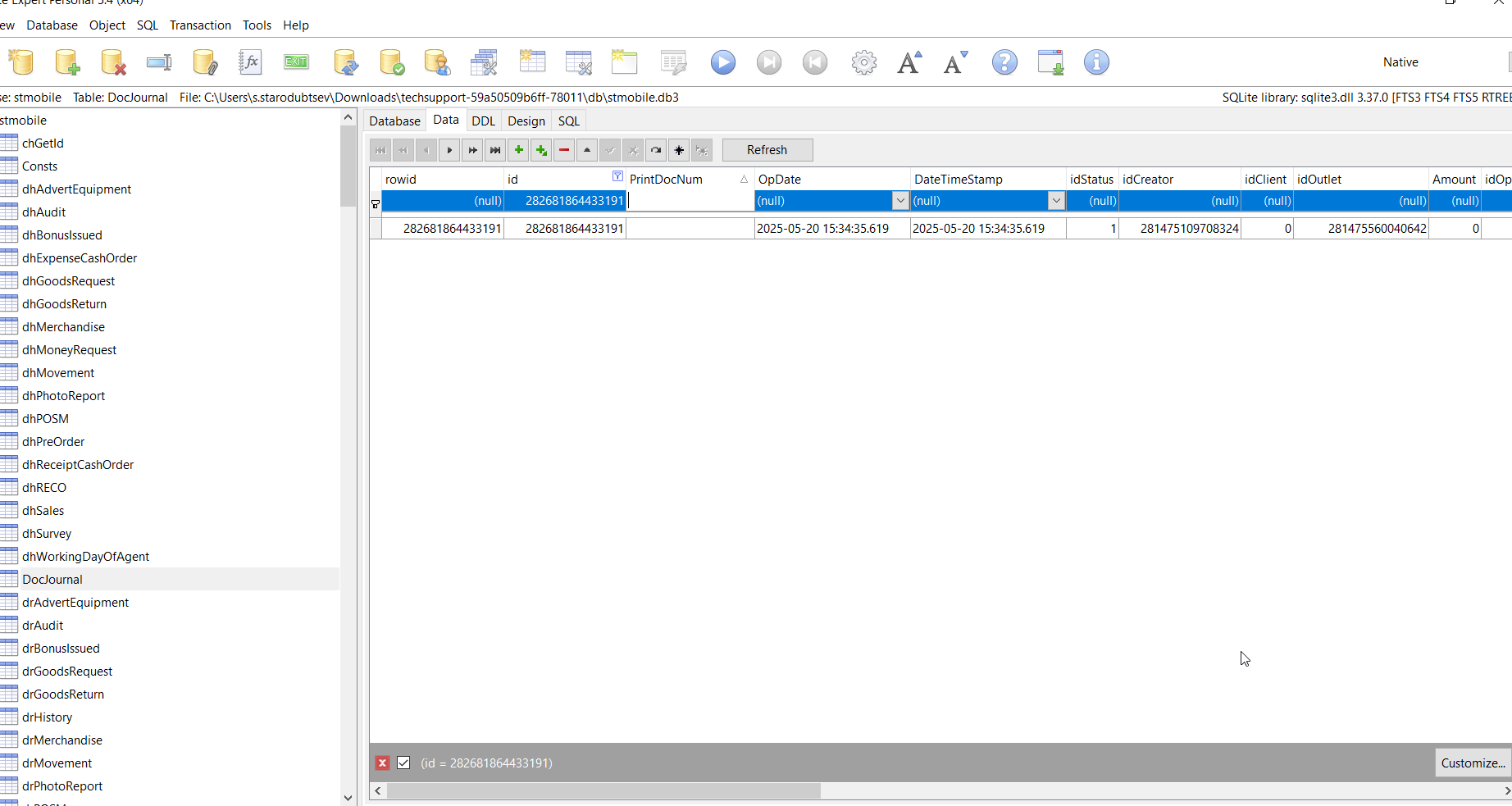
Task: Delete record with red minus button
Action: coord(564,150)
